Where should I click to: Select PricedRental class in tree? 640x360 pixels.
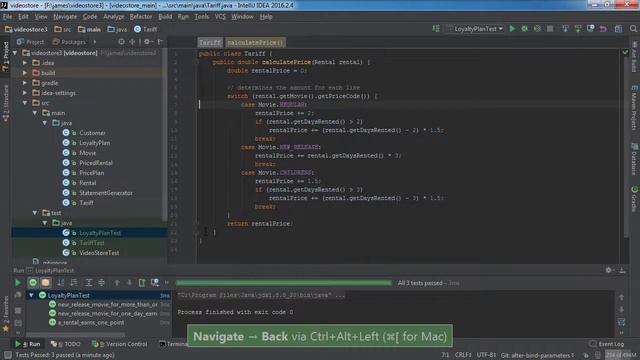(x=96, y=163)
